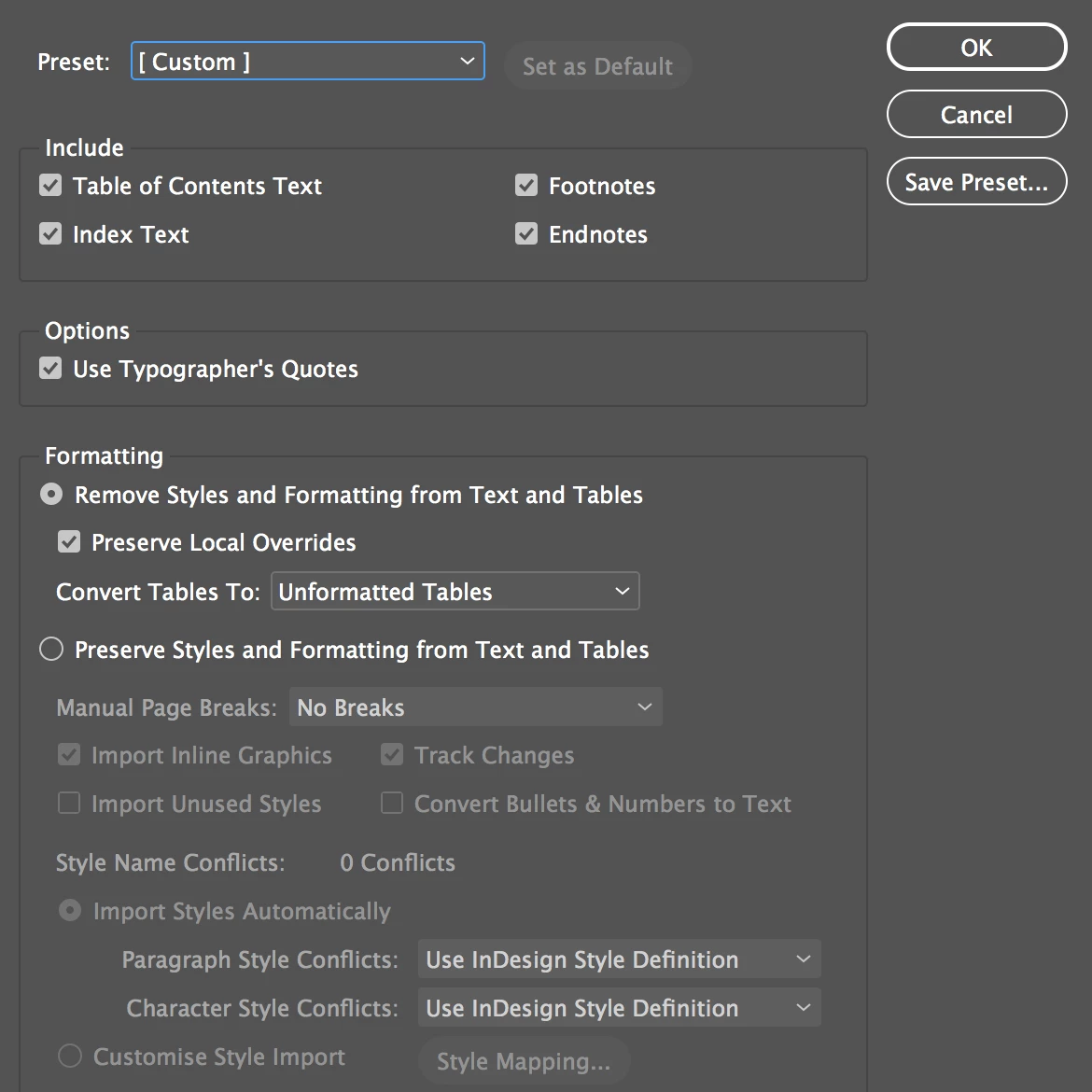Expand the Convert Tables To dropdown
Image resolution: width=1092 pixels, height=1092 pixels.
(455, 592)
